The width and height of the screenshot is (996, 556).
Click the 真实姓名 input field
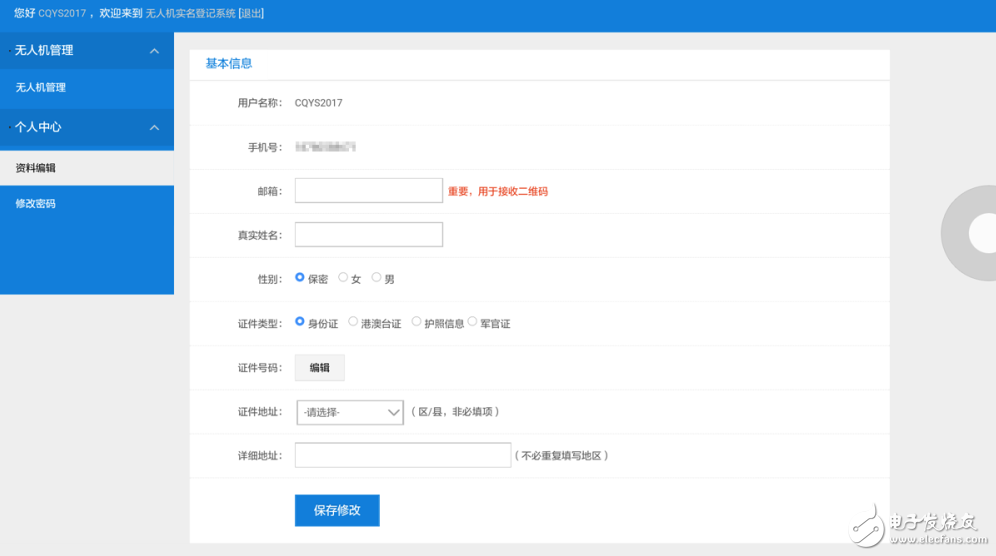coord(368,235)
